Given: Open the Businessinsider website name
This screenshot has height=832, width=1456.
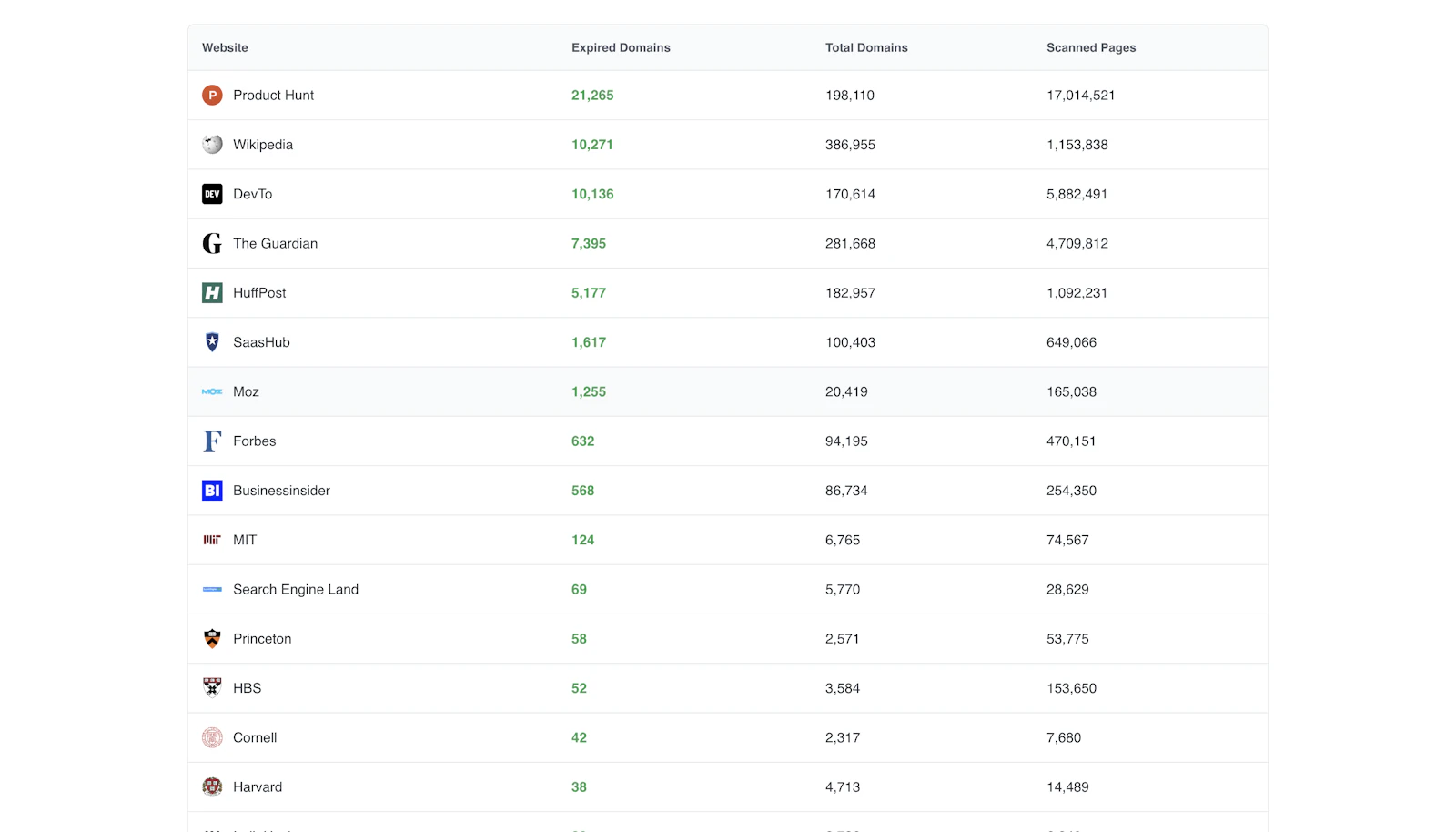Looking at the screenshot, I should point(281,491).
